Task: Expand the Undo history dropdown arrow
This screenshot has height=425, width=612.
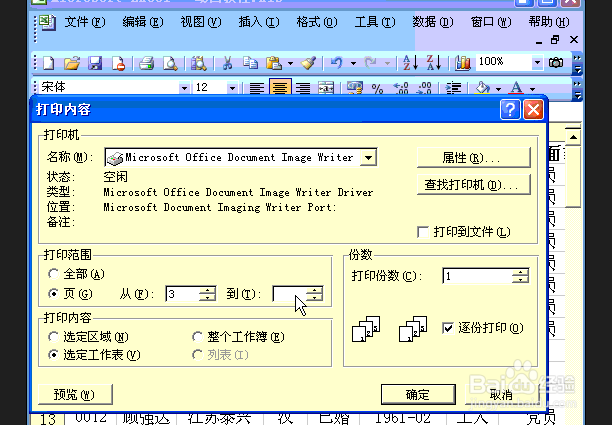Action: (353, 63)
